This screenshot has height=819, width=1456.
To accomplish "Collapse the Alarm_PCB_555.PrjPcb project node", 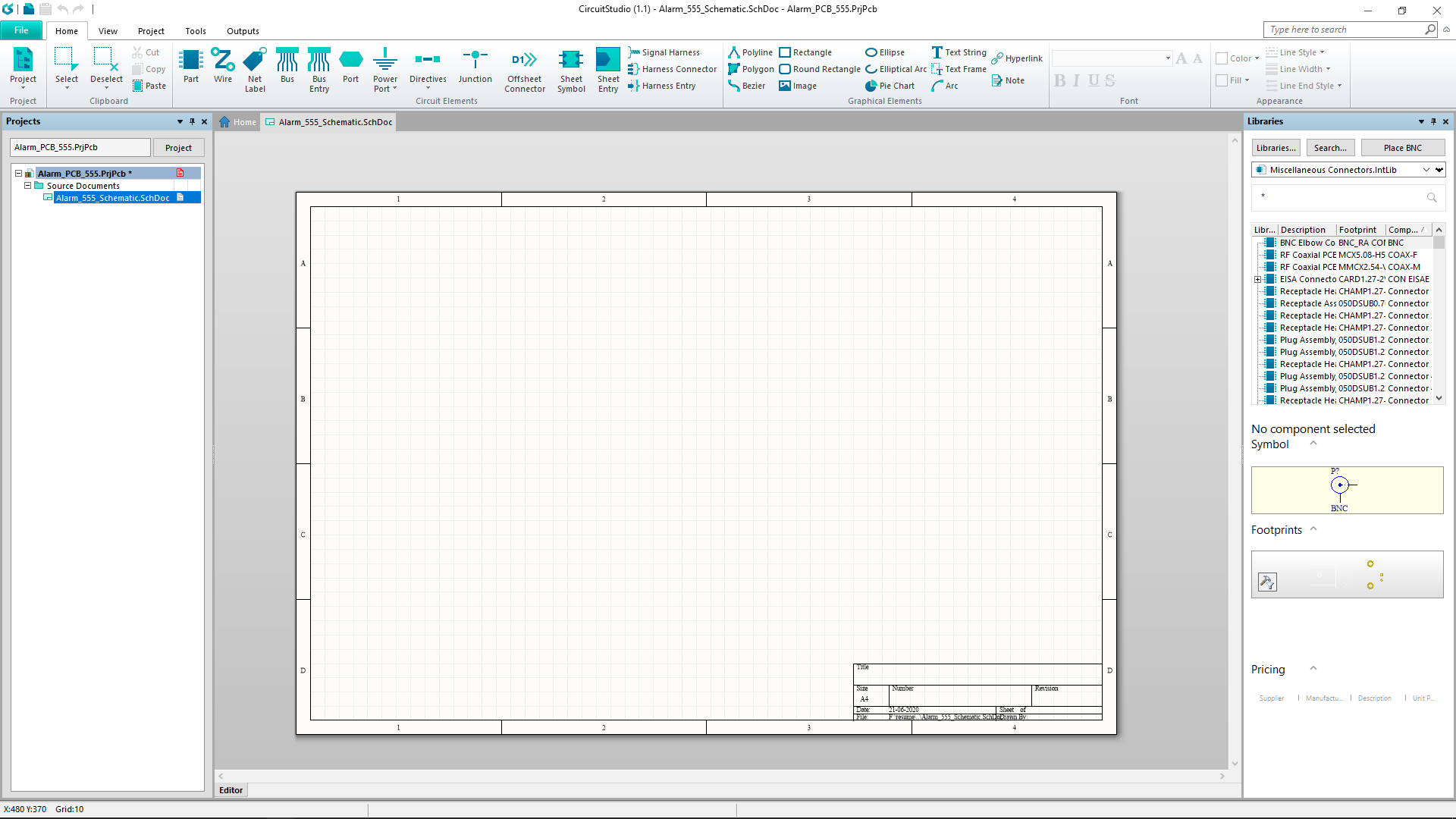I will pos(18,174).
